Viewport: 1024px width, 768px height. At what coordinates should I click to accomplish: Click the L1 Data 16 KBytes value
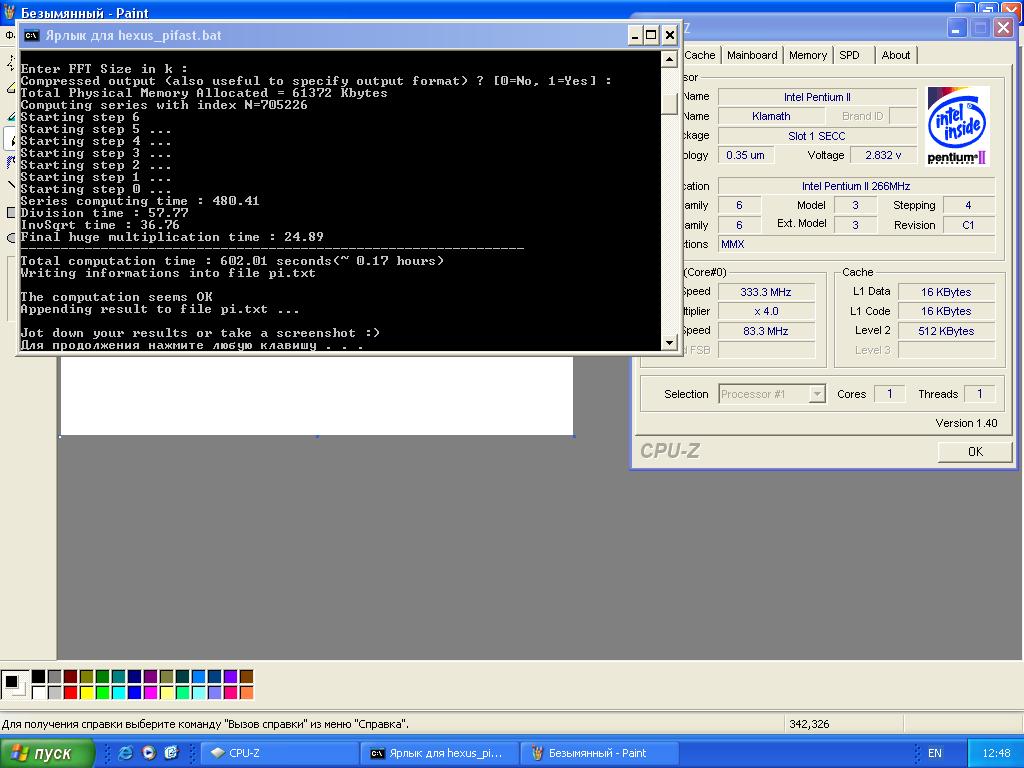tap(946, 292)
